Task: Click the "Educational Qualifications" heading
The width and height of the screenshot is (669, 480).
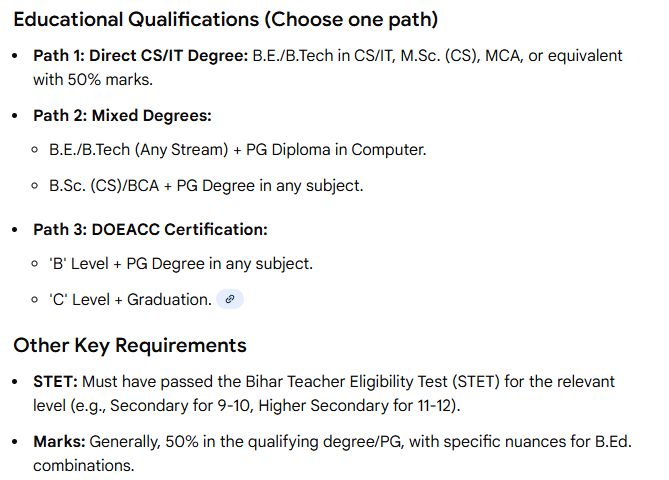Action: coord(139,20)
